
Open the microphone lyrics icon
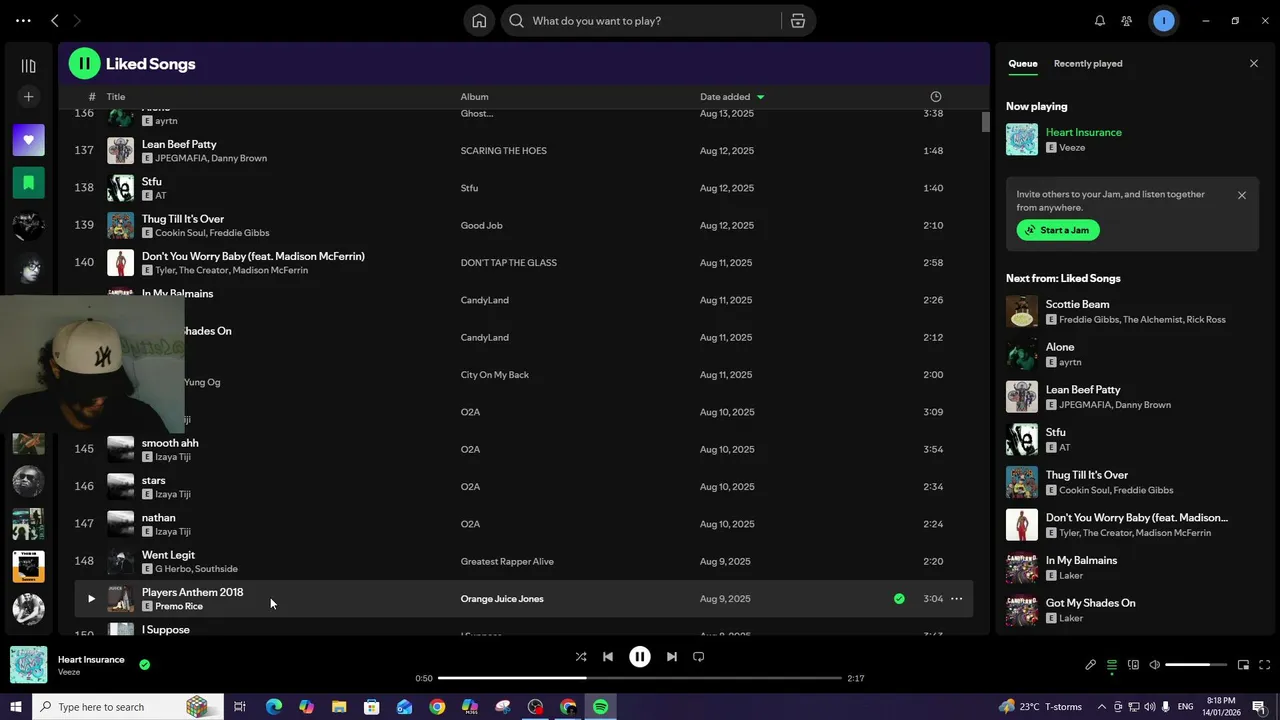[1091, 665]
